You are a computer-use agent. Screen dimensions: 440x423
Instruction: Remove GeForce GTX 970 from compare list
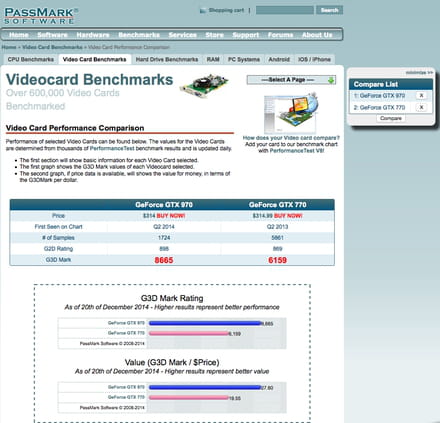click(x=421, y=96)
